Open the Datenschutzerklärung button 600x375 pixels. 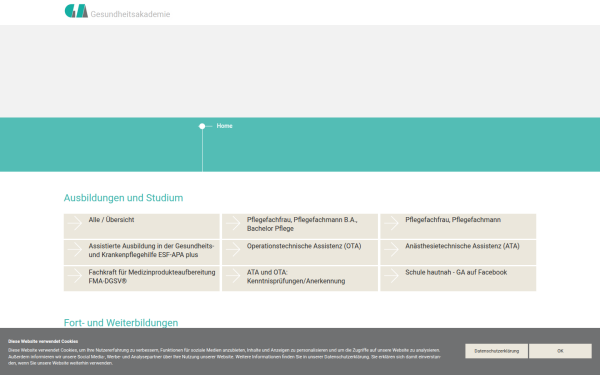tap(496, 351)
